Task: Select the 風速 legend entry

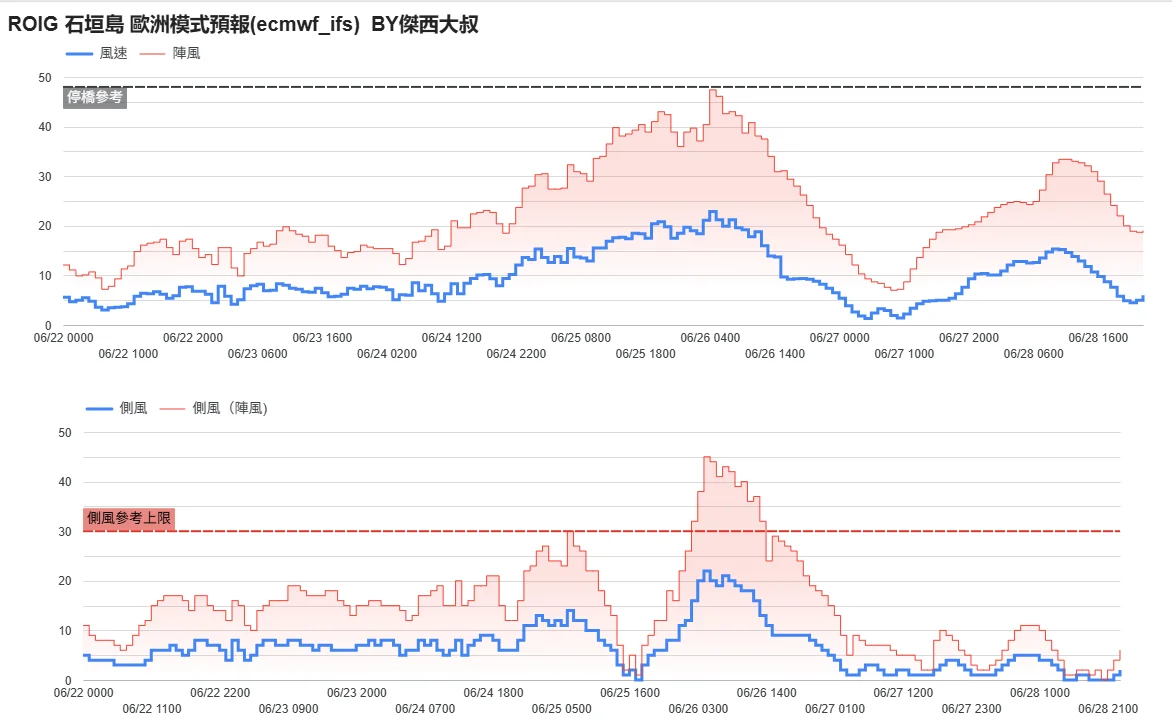Action: 97,53
